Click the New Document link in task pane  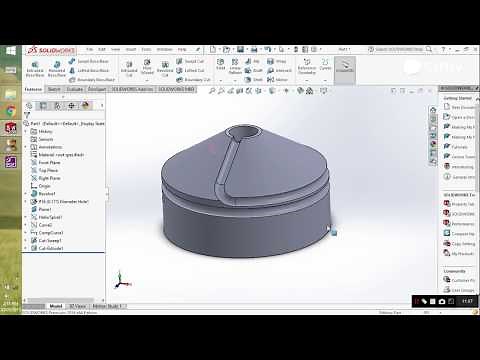tap(459, 107)
